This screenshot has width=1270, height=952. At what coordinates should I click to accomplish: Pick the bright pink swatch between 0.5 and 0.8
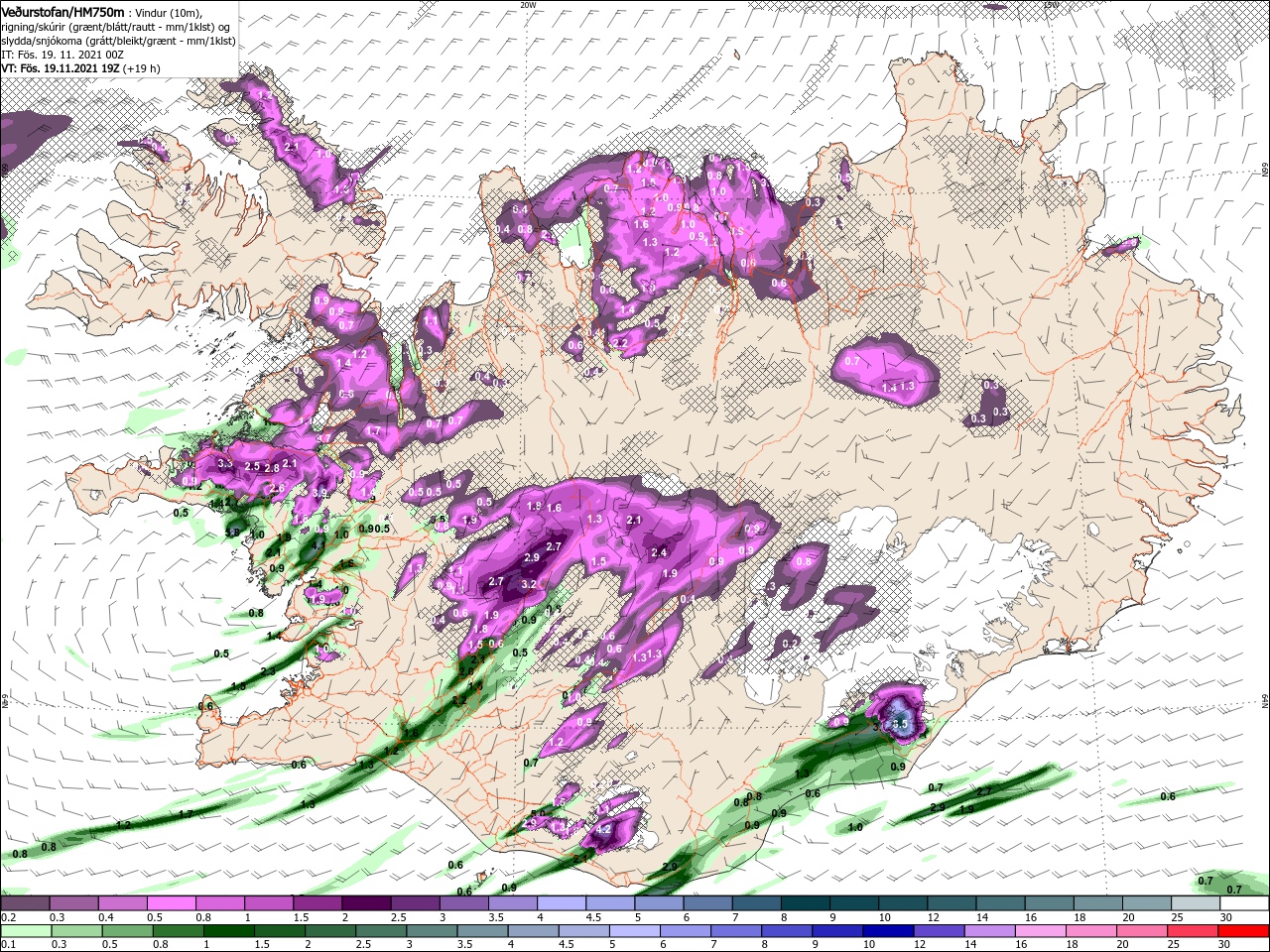[171, 902]
